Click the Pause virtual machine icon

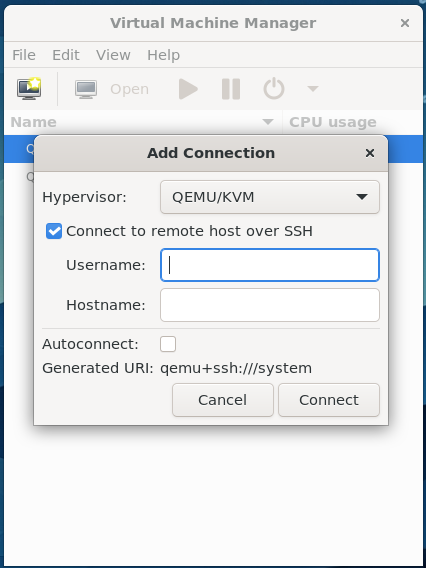(x=231, y=89)
